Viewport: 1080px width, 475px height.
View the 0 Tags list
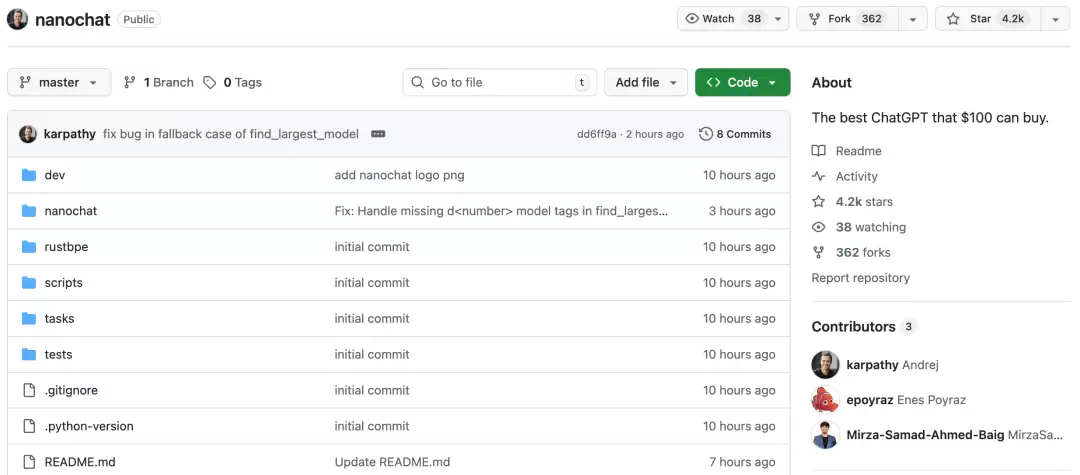click(233, 82)
